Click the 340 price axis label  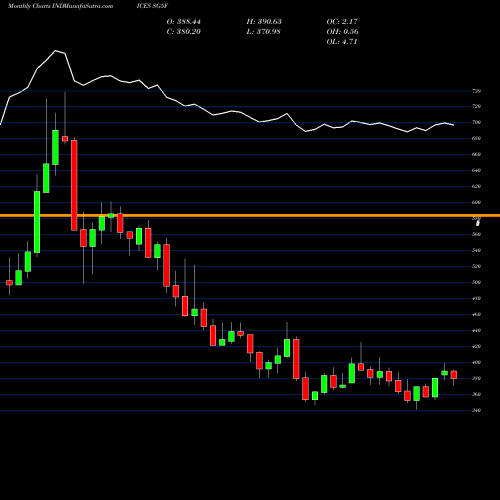(x=477, y=410)
